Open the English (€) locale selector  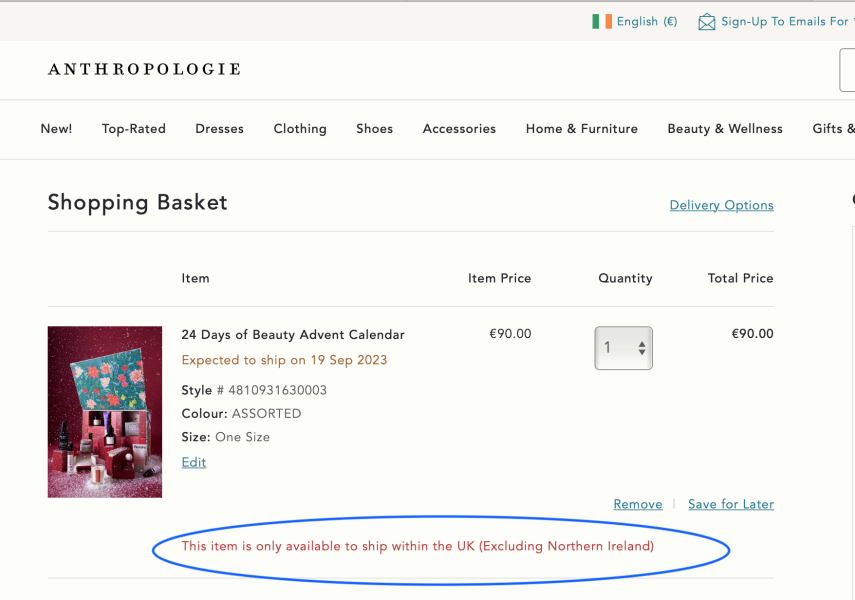(646, 21)
